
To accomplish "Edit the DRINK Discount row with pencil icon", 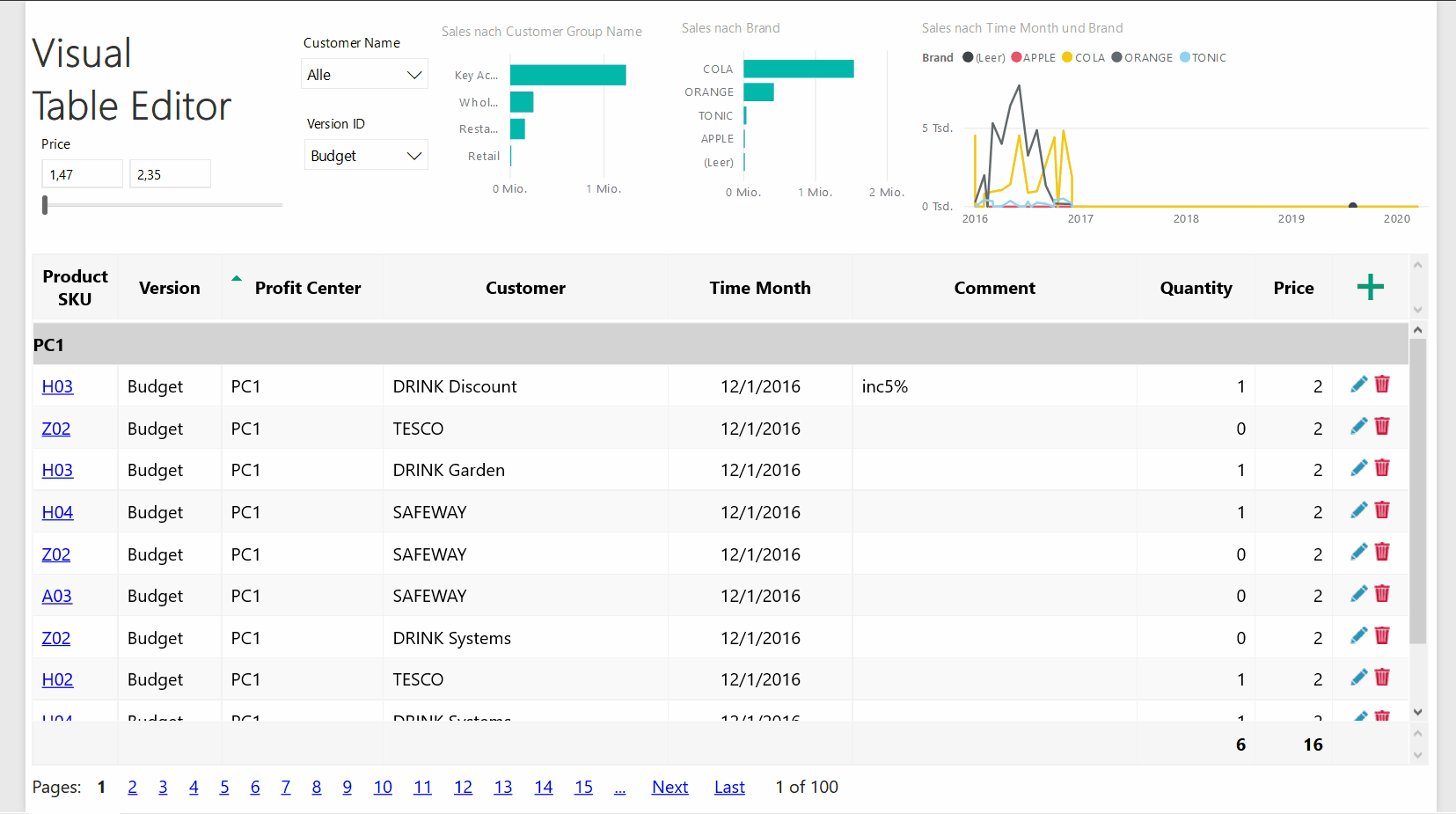I will pyautogui.click(x=1358, y=385).
